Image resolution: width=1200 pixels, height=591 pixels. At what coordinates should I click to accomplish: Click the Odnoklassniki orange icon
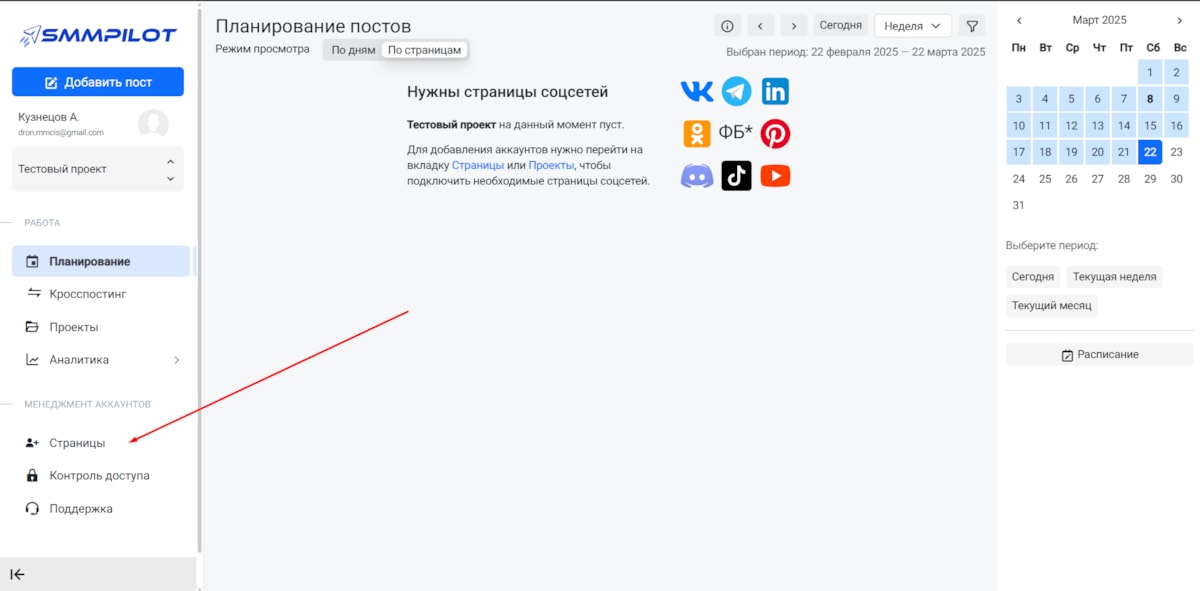[697, 134]
